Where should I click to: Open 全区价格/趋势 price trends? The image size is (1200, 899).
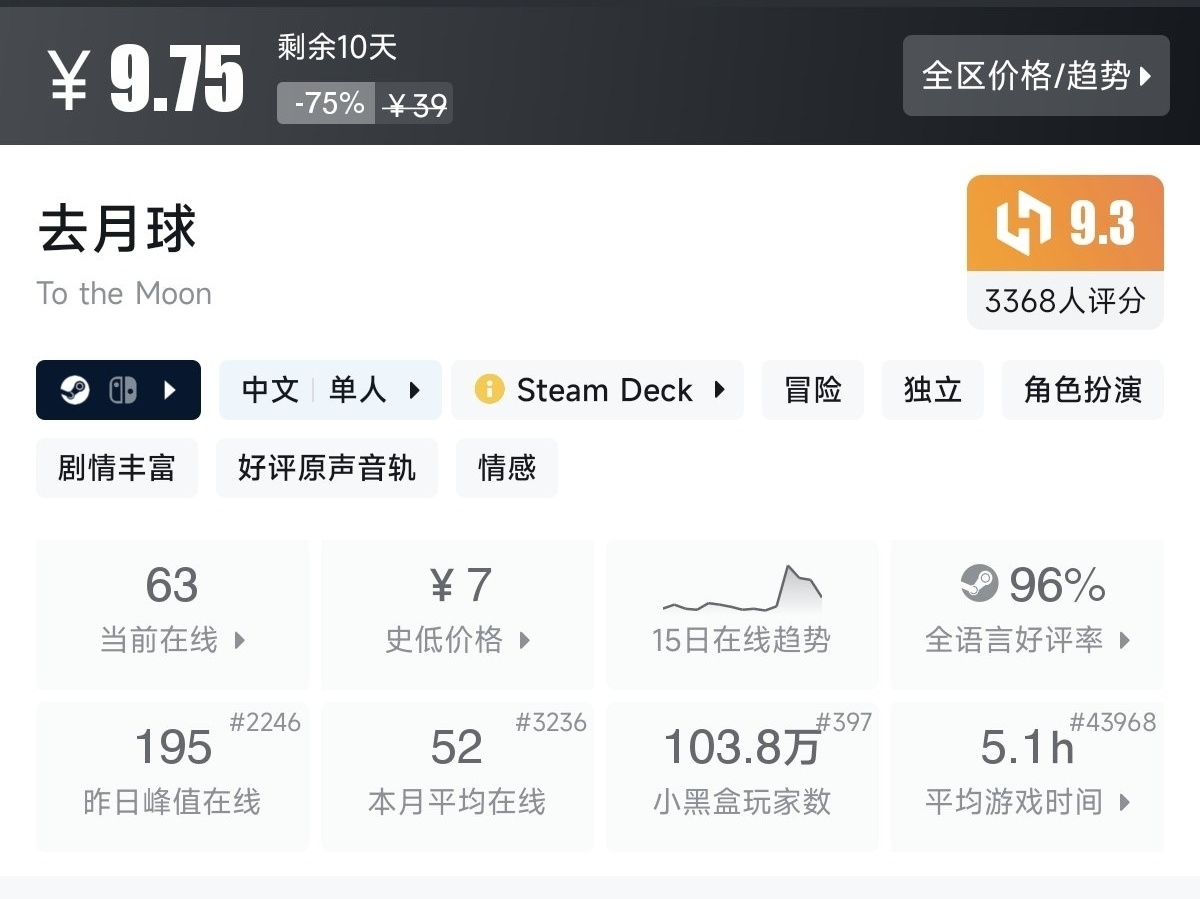click(x=1036, y=76)
